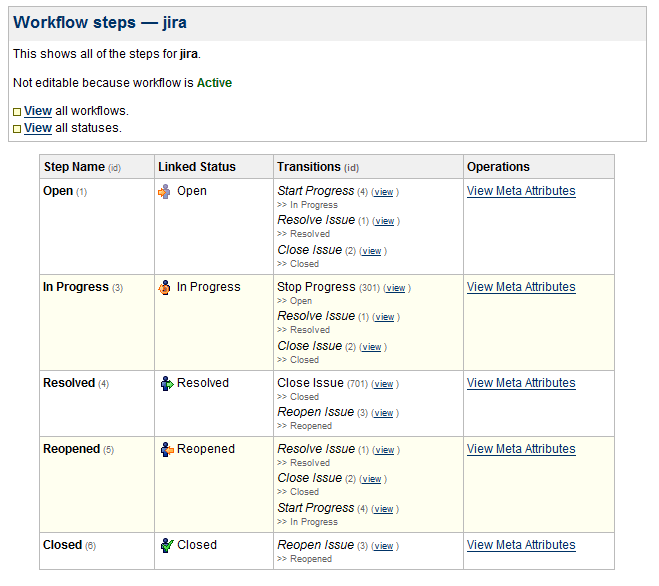659x586 pixels.
Task: Open View Meta Attributes for Resolved step
Action: tap(521, 383)
